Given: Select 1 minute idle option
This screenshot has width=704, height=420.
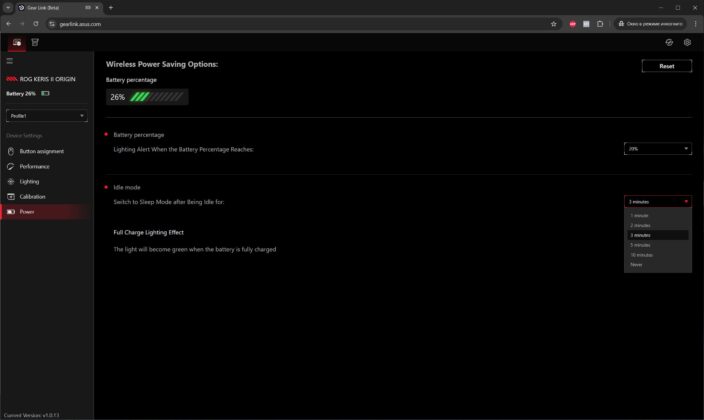Looking at the screenshot, I should 658,216.
